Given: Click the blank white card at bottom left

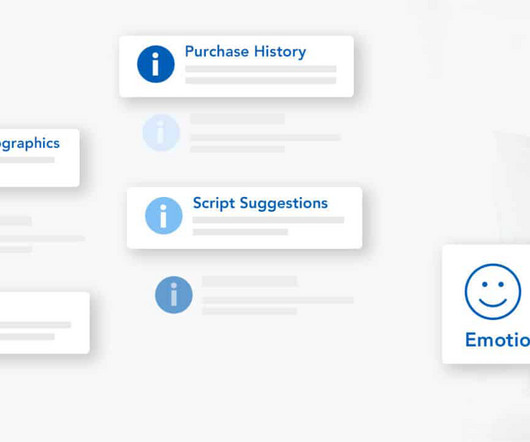Looking at the screenshot, I should click(45, 323).
